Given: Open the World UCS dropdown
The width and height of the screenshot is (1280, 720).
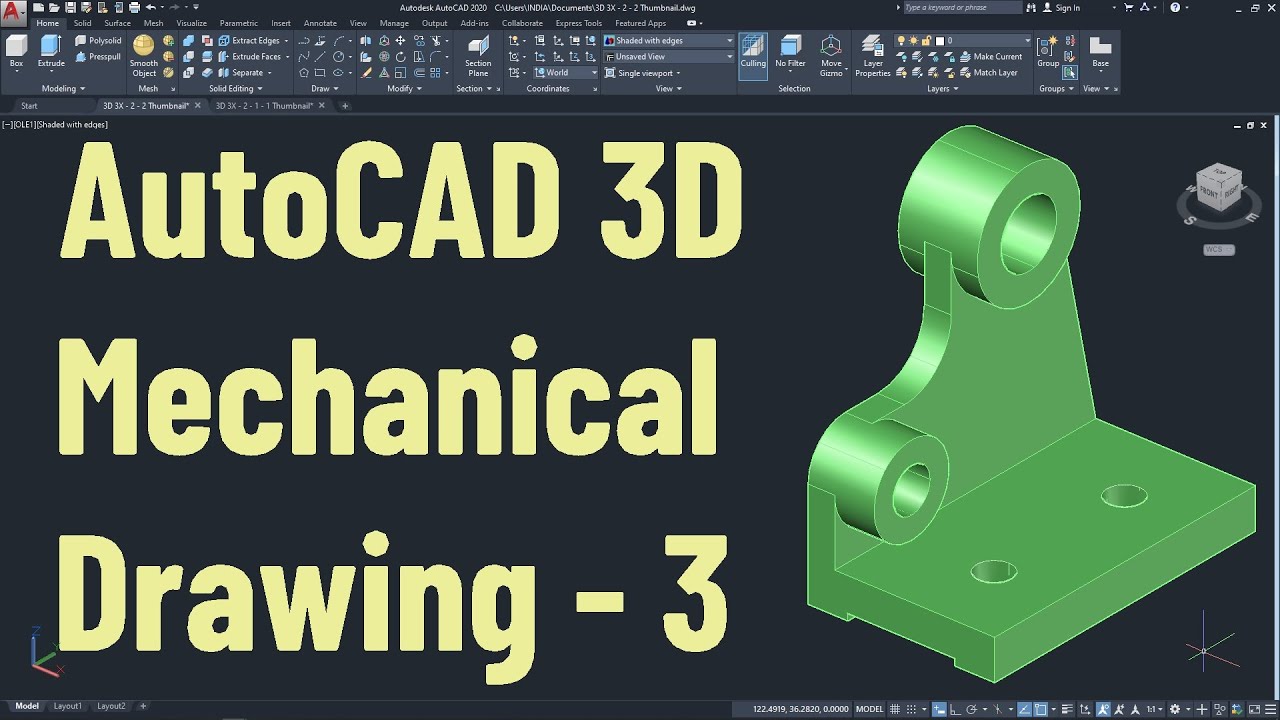Looking at the screenshot, I should [565, 72].
